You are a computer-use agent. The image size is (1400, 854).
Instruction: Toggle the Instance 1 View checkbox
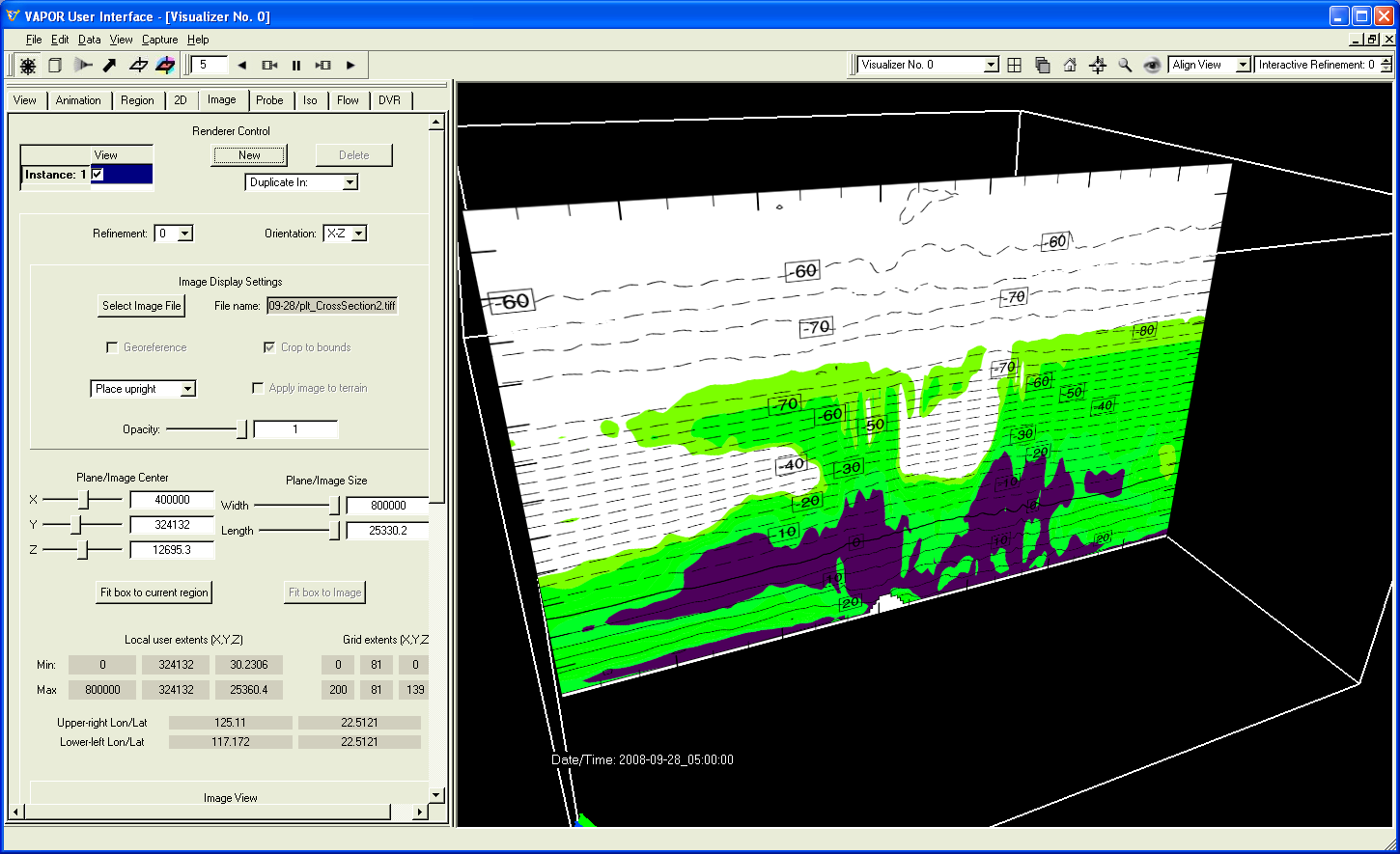pos(98,175)
